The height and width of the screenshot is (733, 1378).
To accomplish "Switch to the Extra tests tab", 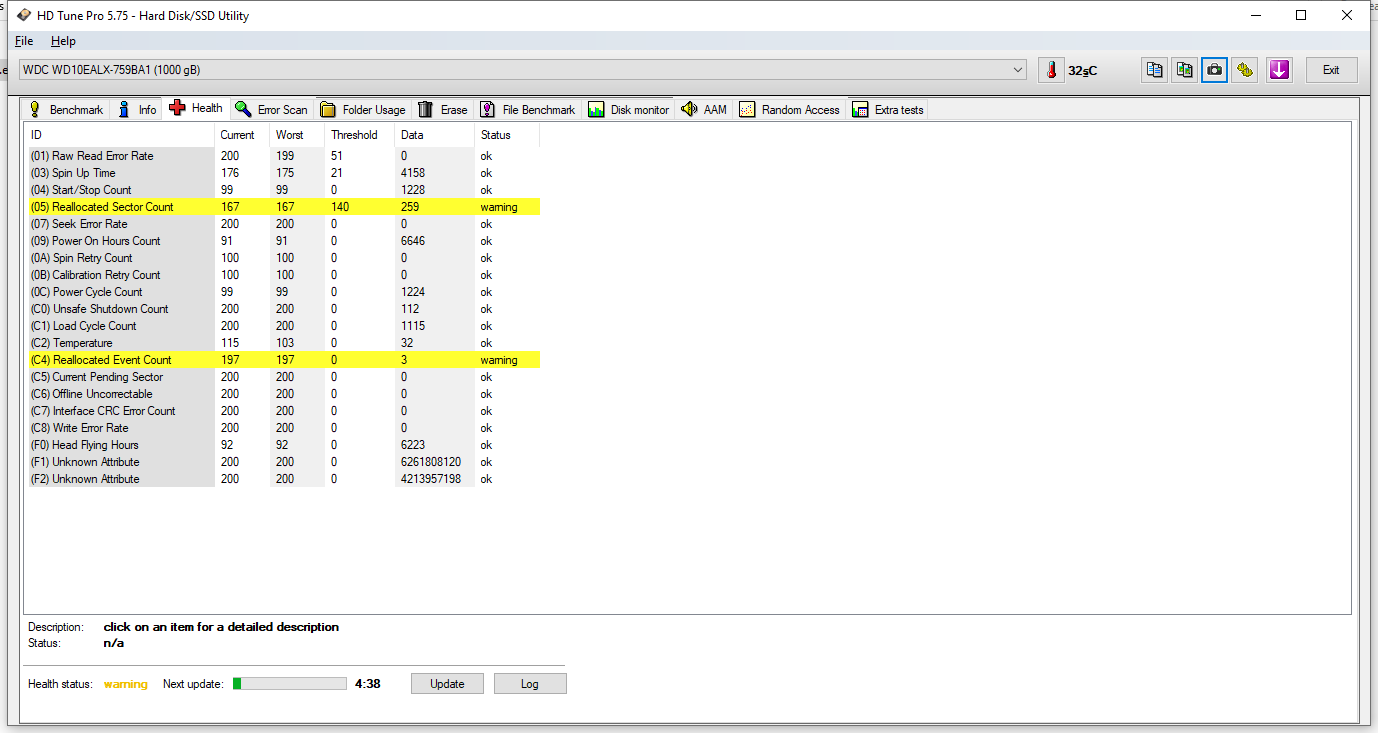I will tap(888, 110).
